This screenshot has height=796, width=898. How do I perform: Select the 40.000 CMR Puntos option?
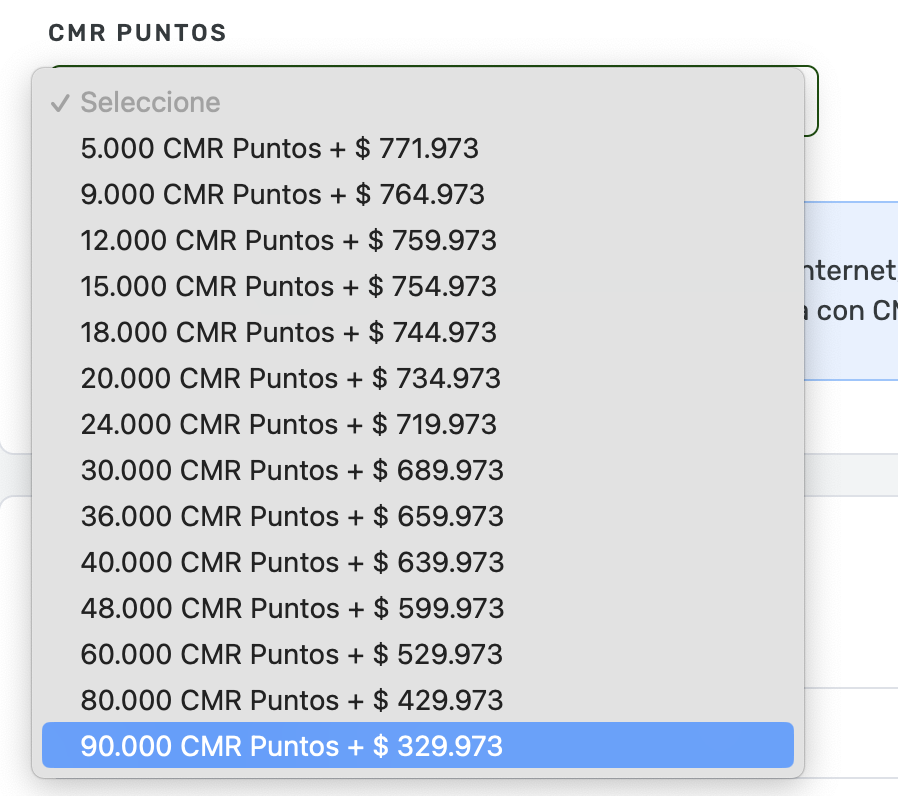[292, 562]
